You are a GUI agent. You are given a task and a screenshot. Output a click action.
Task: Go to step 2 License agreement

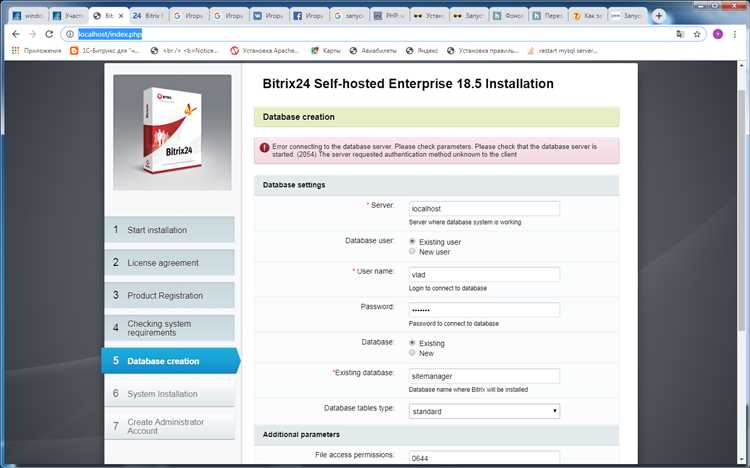[x=169, y=263]
